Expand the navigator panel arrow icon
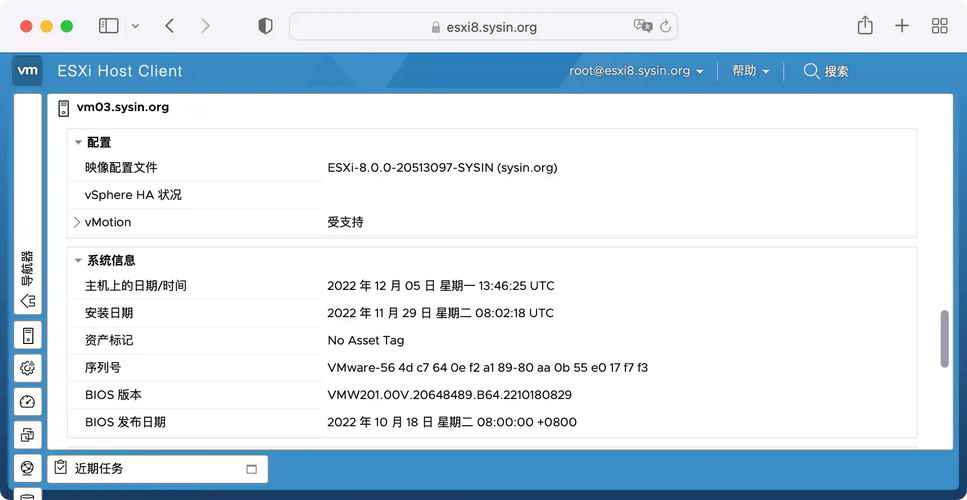 pyautogui.click(x=28, y=301)
